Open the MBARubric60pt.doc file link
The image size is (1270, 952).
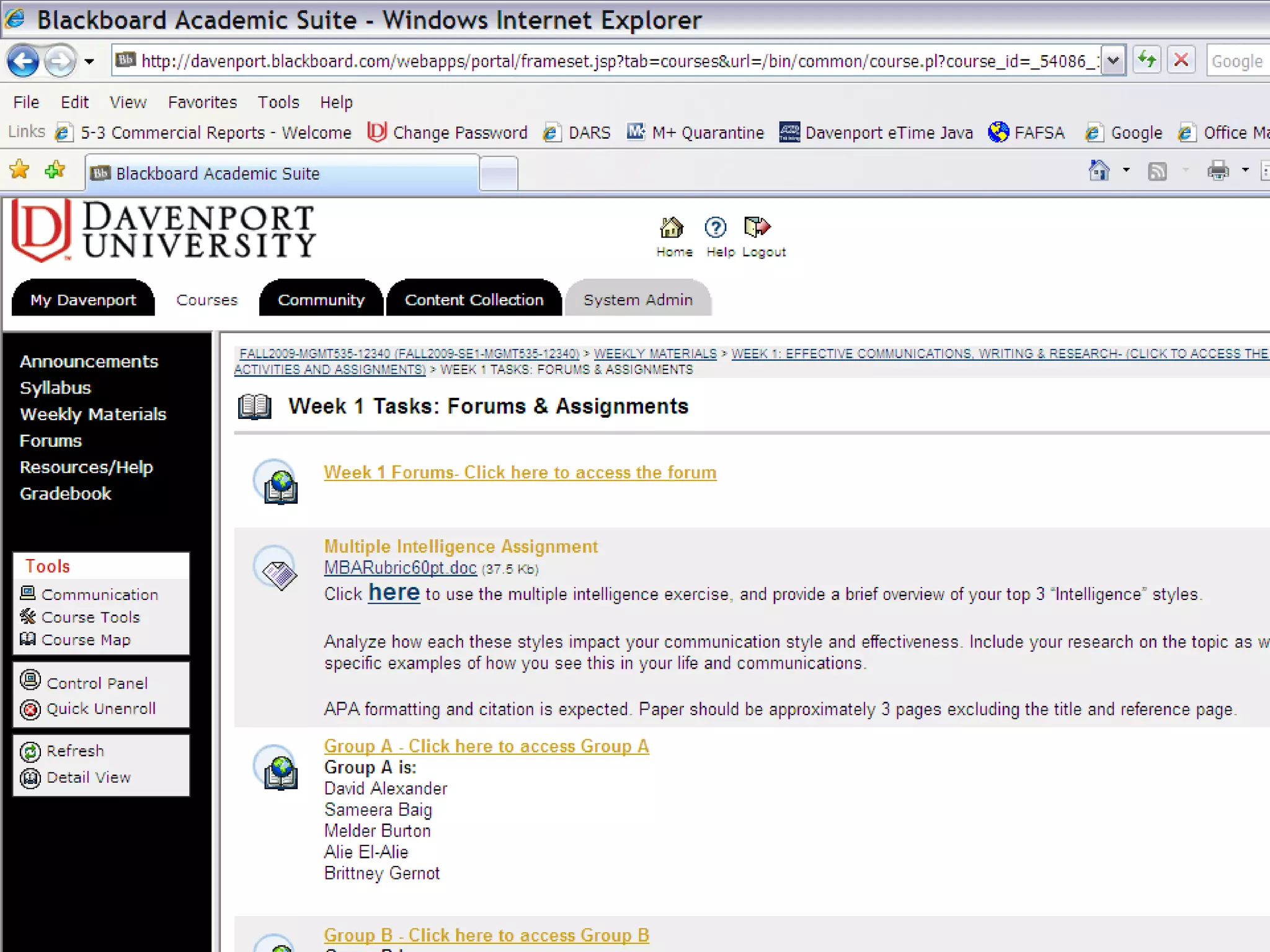click(x=400, y=568)
